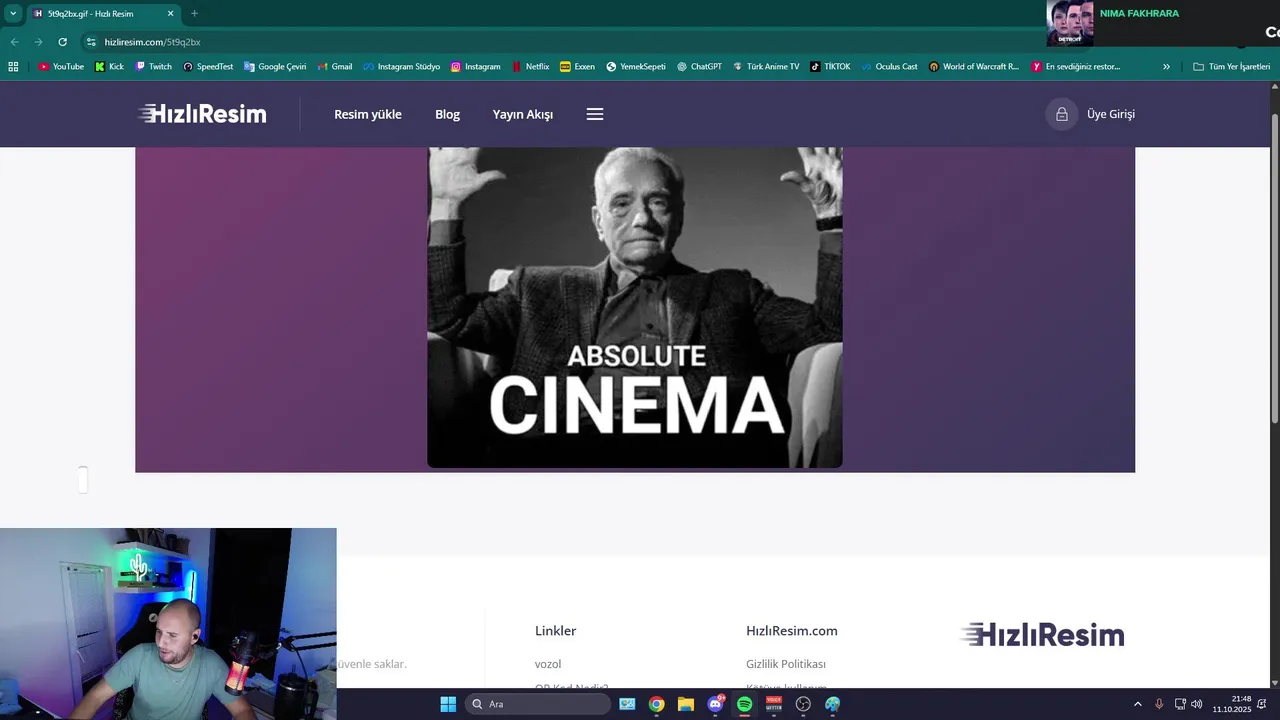
Task: Click the Absolute Cinema image
Action: pyautogui.click(x=635, y=308)
